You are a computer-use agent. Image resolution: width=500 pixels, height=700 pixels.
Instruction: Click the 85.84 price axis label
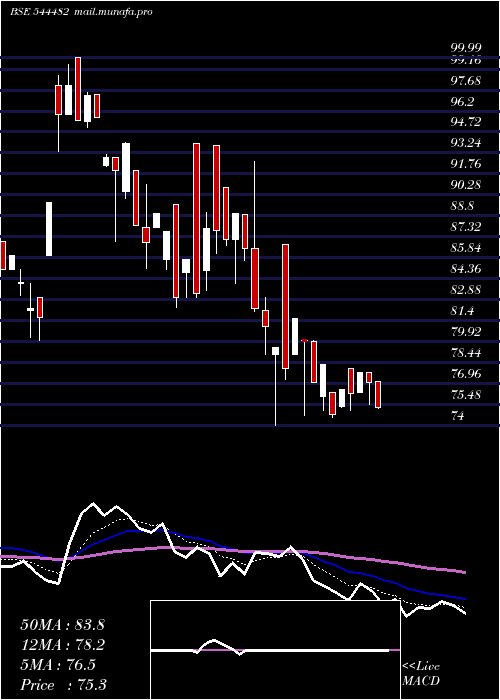coord(466,248)
